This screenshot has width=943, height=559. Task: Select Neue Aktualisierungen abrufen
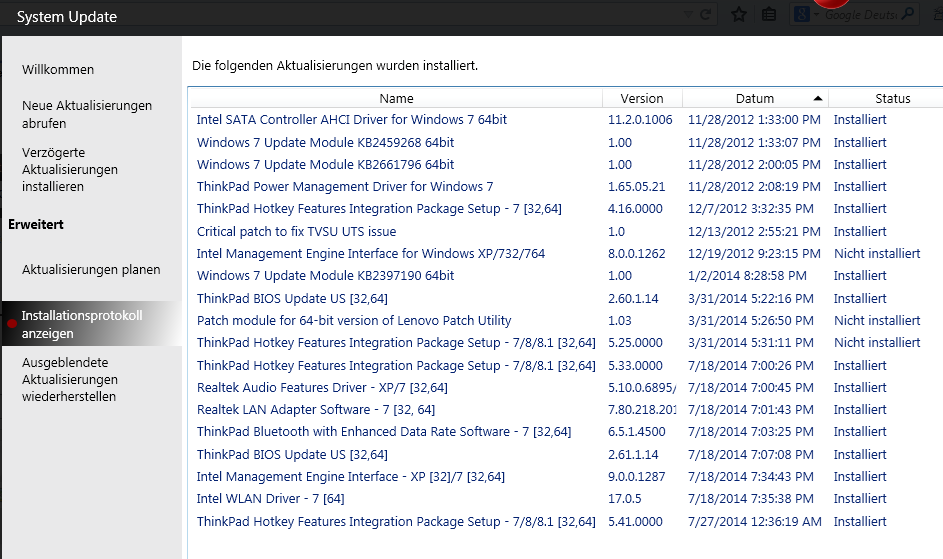(x=87, y=114)
